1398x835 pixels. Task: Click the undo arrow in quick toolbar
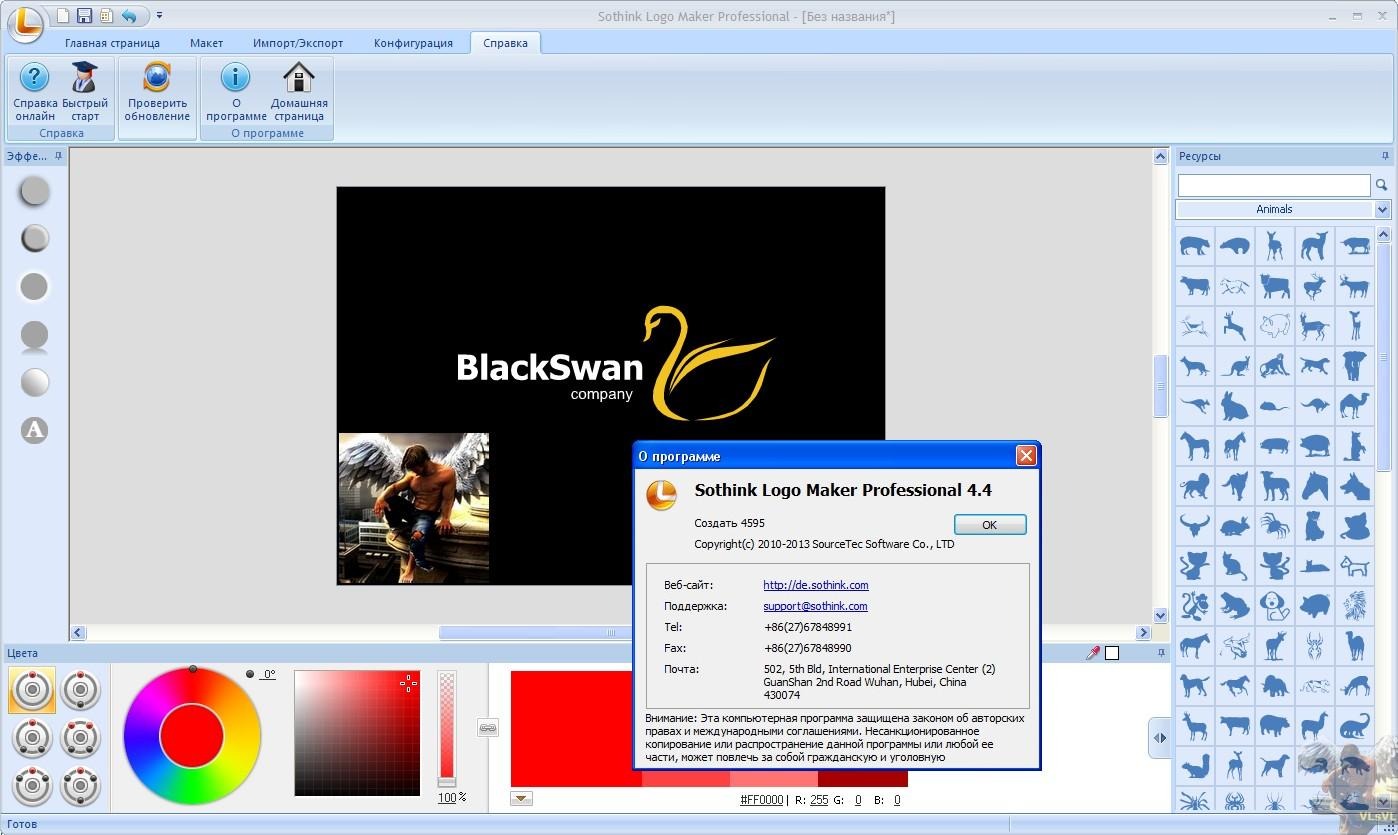[x=129, y=15]
